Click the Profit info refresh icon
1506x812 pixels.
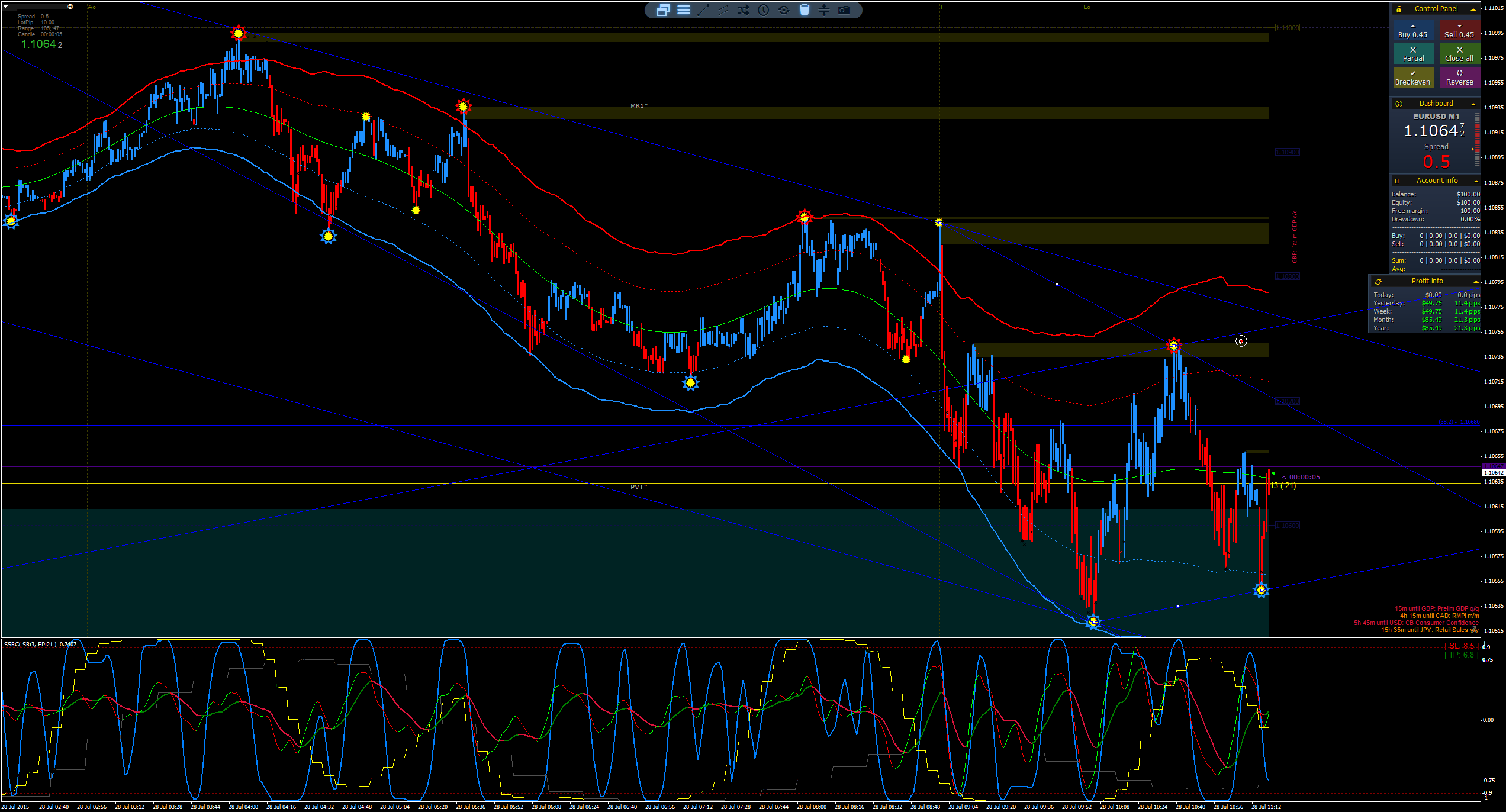coord(1378,282)
